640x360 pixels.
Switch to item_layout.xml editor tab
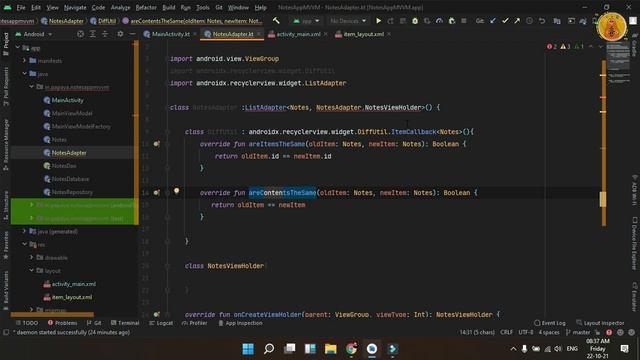tap(362, 34)
